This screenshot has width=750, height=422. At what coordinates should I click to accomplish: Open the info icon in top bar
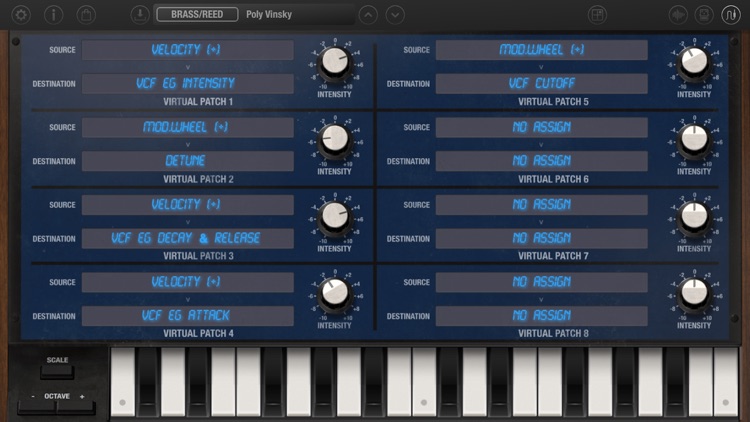pos(54,15)
